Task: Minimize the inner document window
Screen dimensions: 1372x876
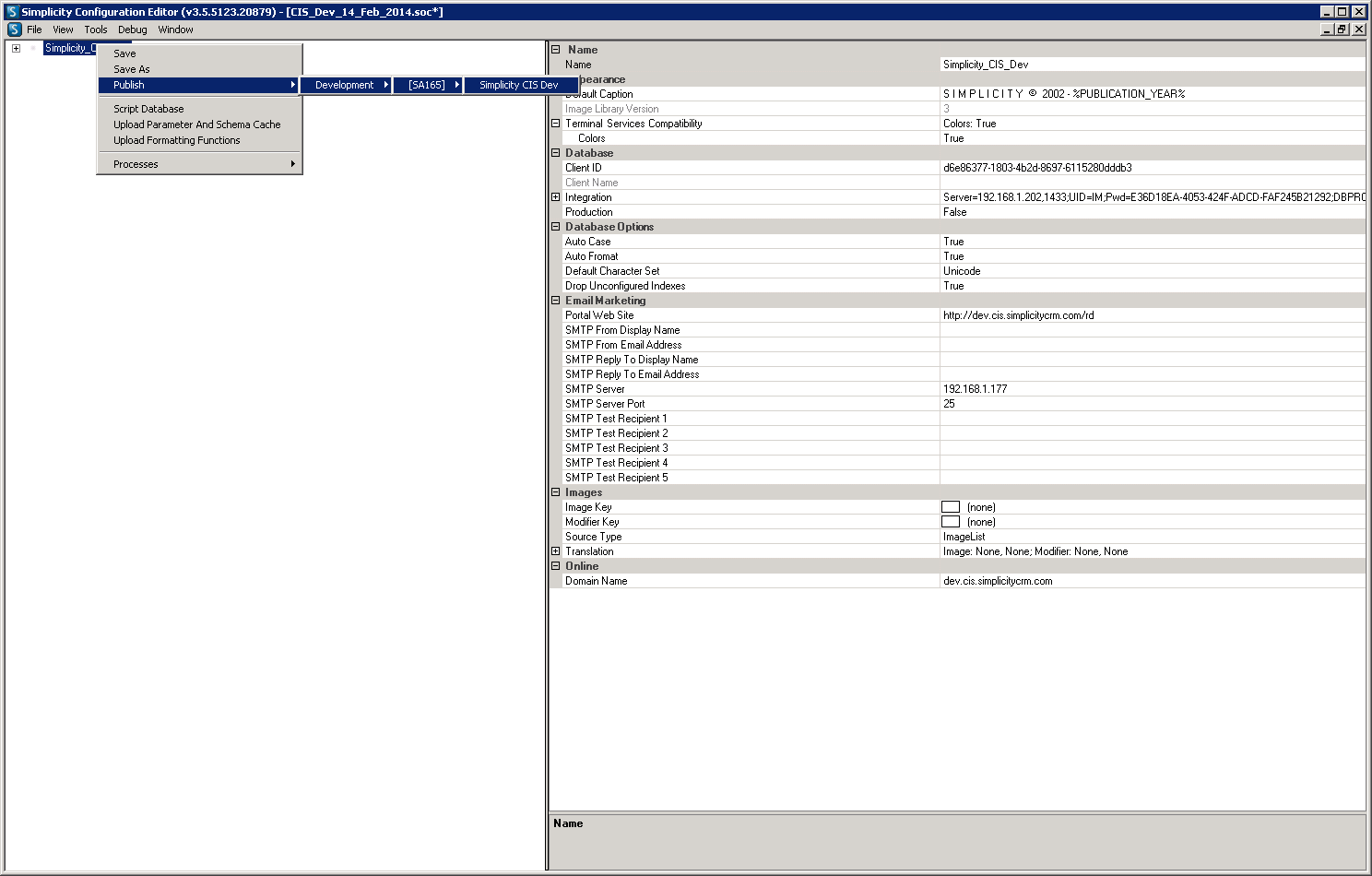Action: 1328,30
